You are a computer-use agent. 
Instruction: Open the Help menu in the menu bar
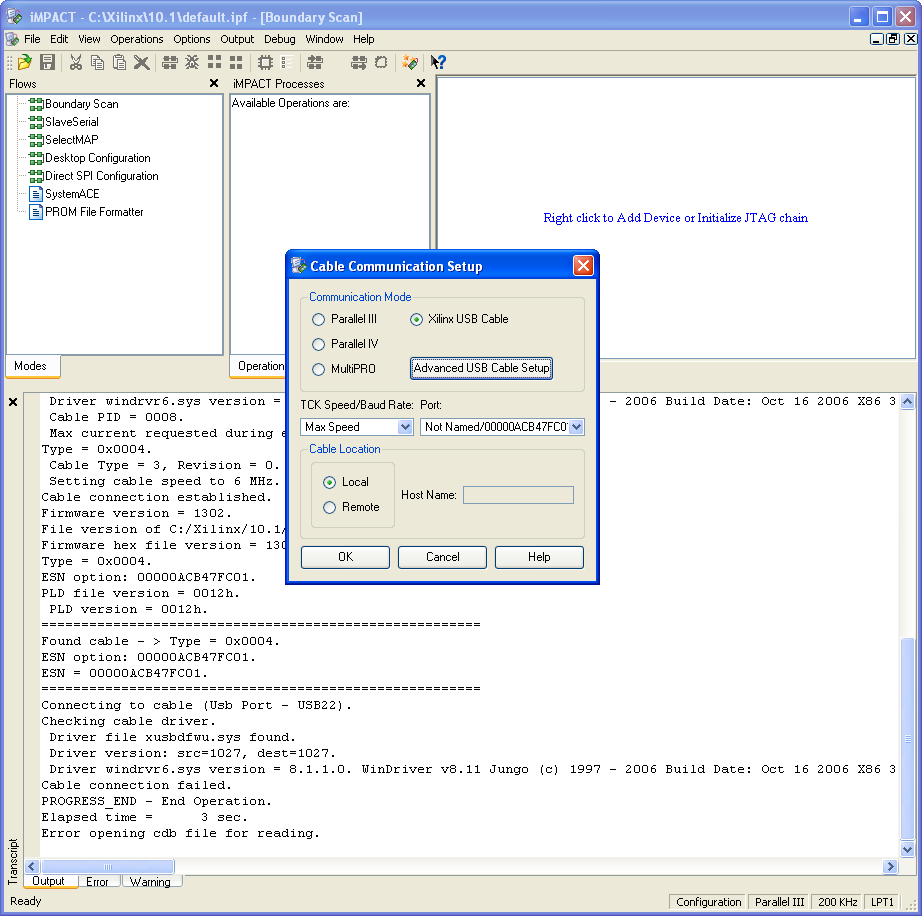(363, 39)
